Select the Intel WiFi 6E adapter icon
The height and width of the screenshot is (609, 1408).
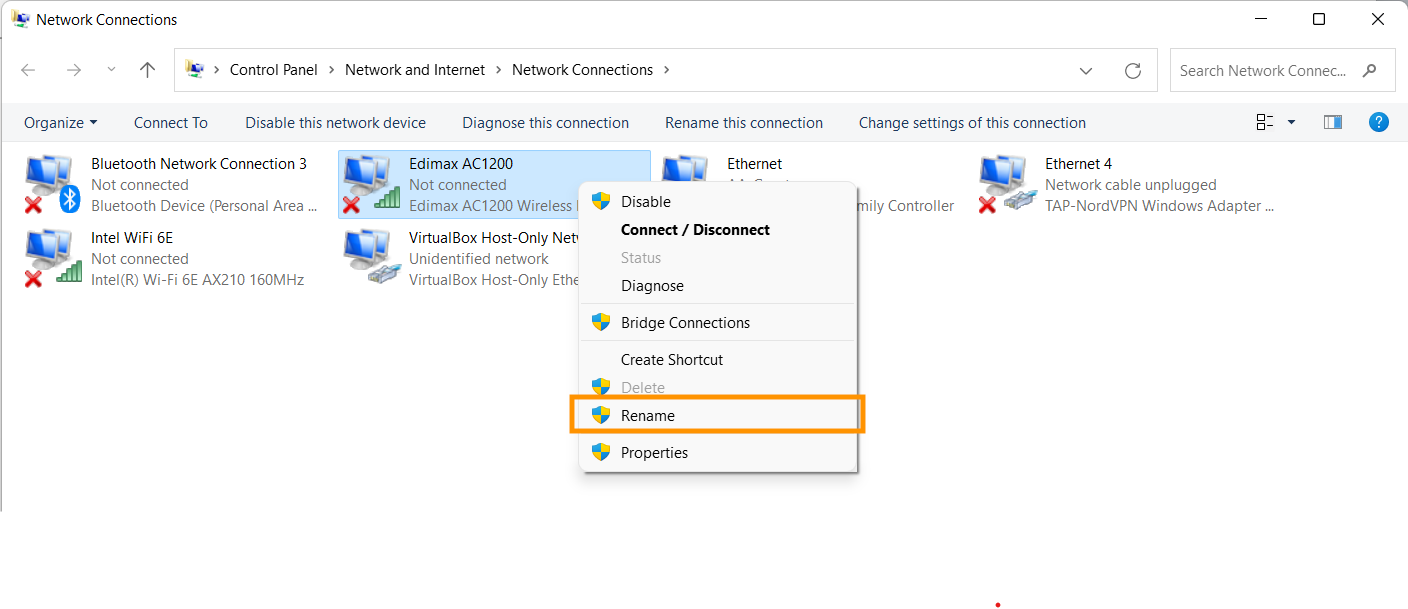pyautogui.click(x=51, y=259)
